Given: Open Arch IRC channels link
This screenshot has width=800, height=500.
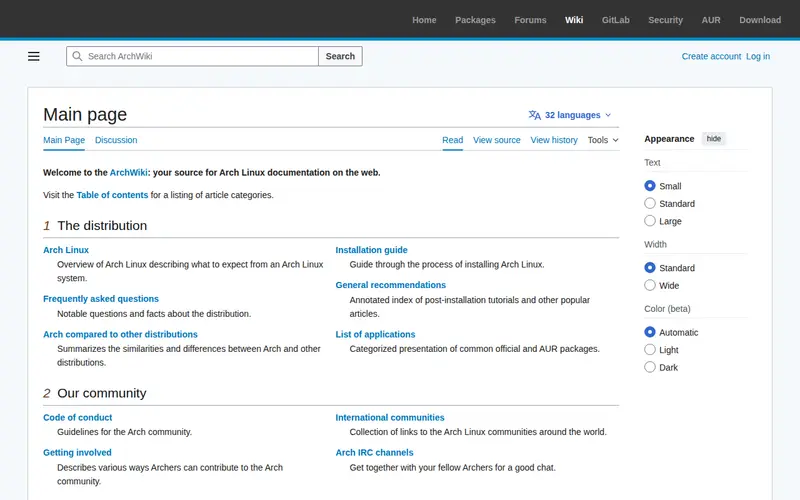Looking at the screenshot, I should click(374, 452).
